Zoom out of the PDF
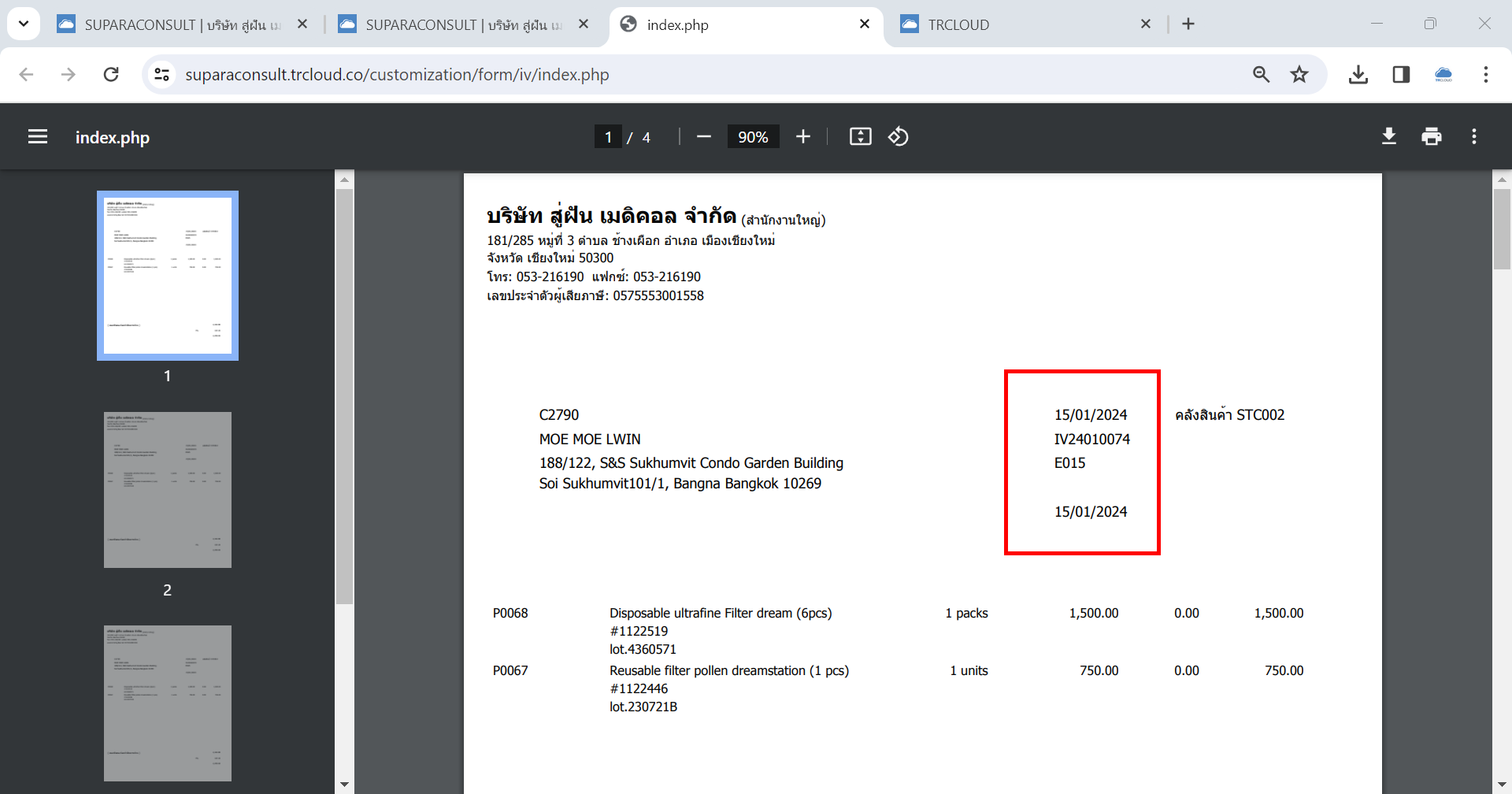 pyautogui.click(x=704, y=137)
